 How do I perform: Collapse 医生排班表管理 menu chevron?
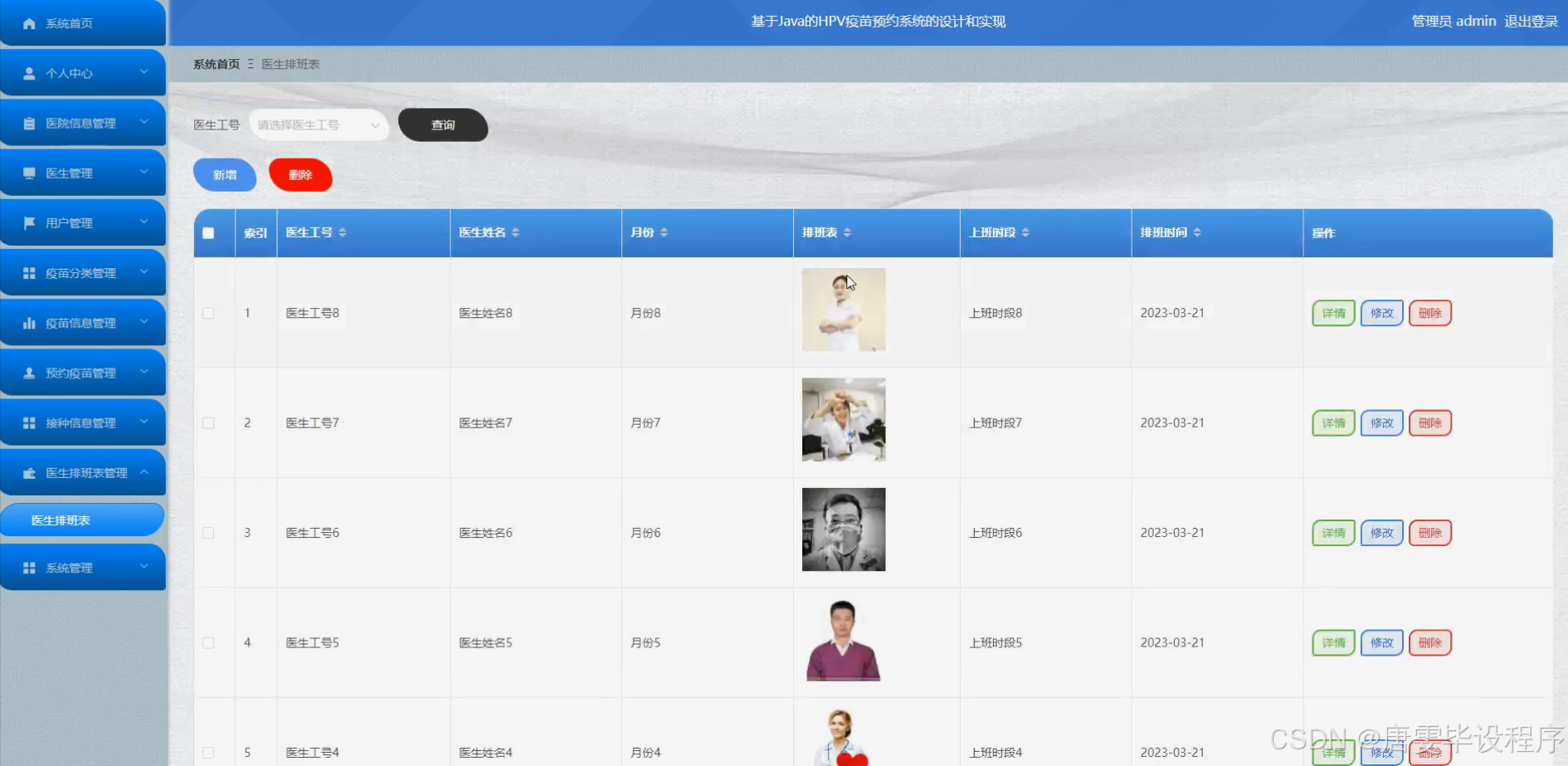pos(144,471)
